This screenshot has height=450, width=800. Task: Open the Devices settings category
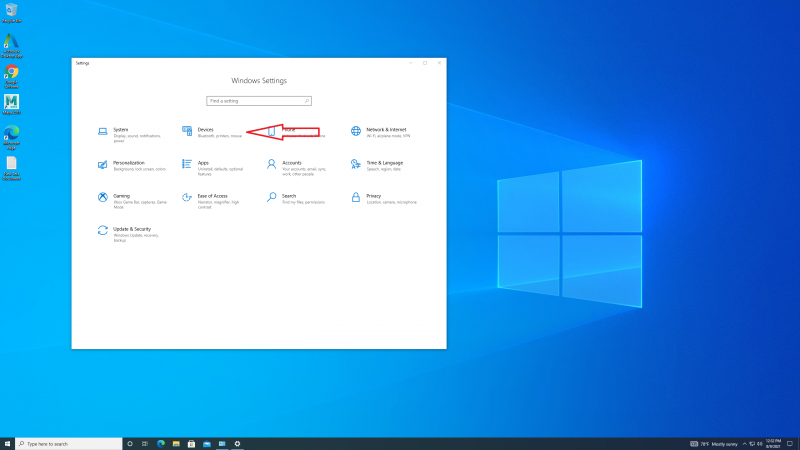click(213, 133)
